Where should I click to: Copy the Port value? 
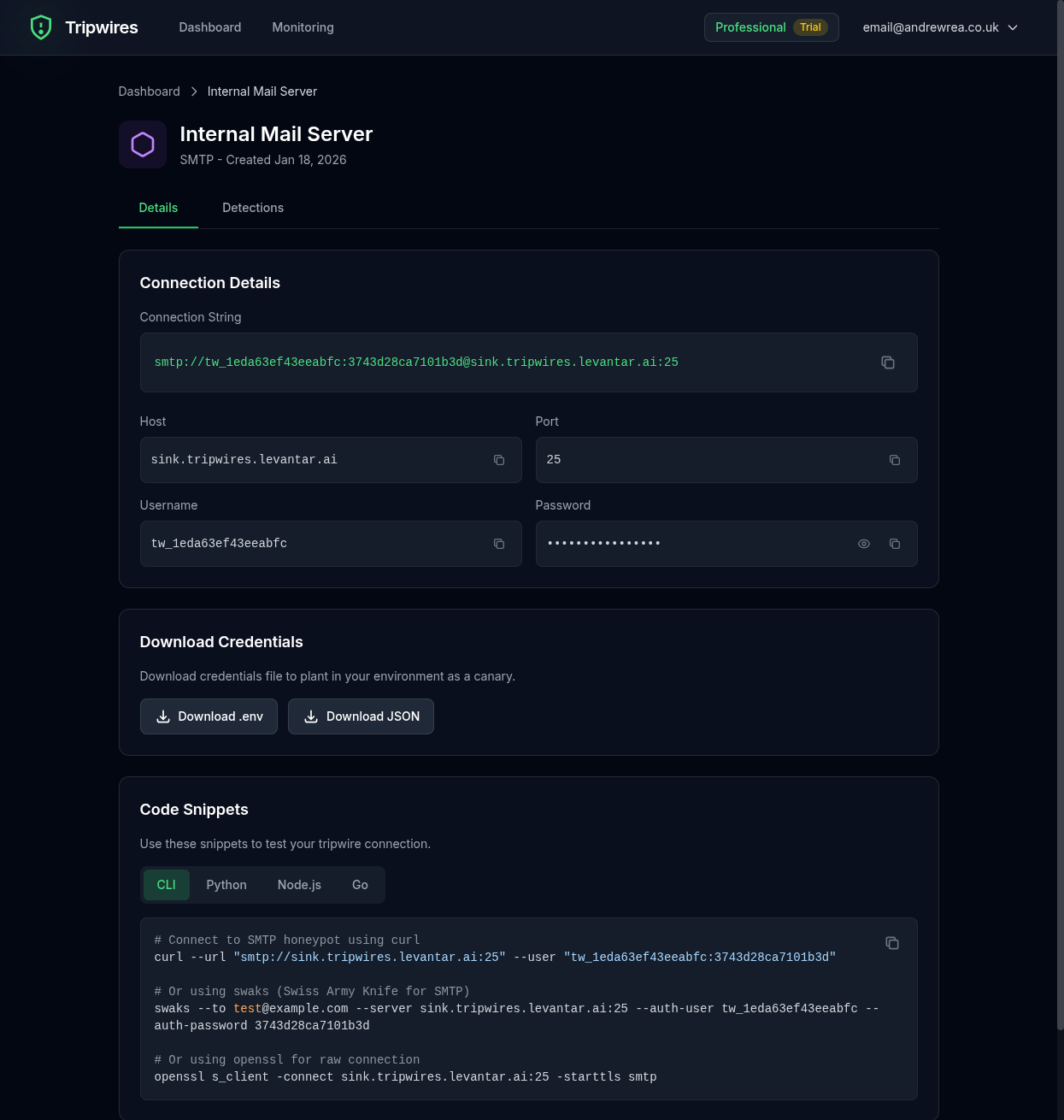895,460
